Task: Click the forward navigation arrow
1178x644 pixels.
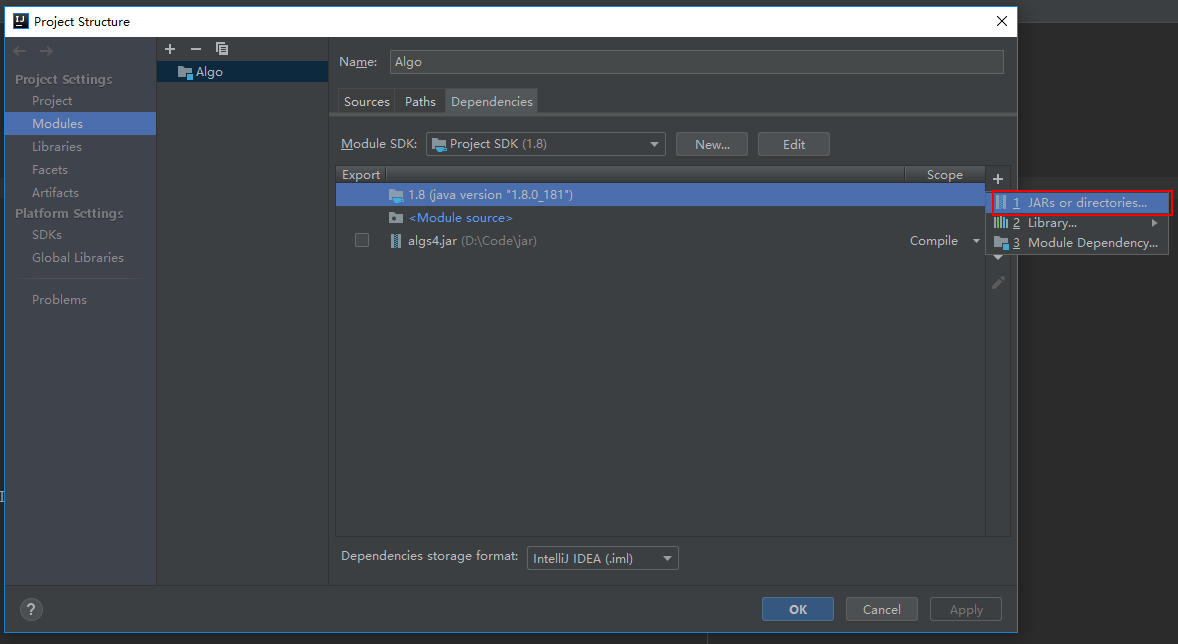Action: 46,50
